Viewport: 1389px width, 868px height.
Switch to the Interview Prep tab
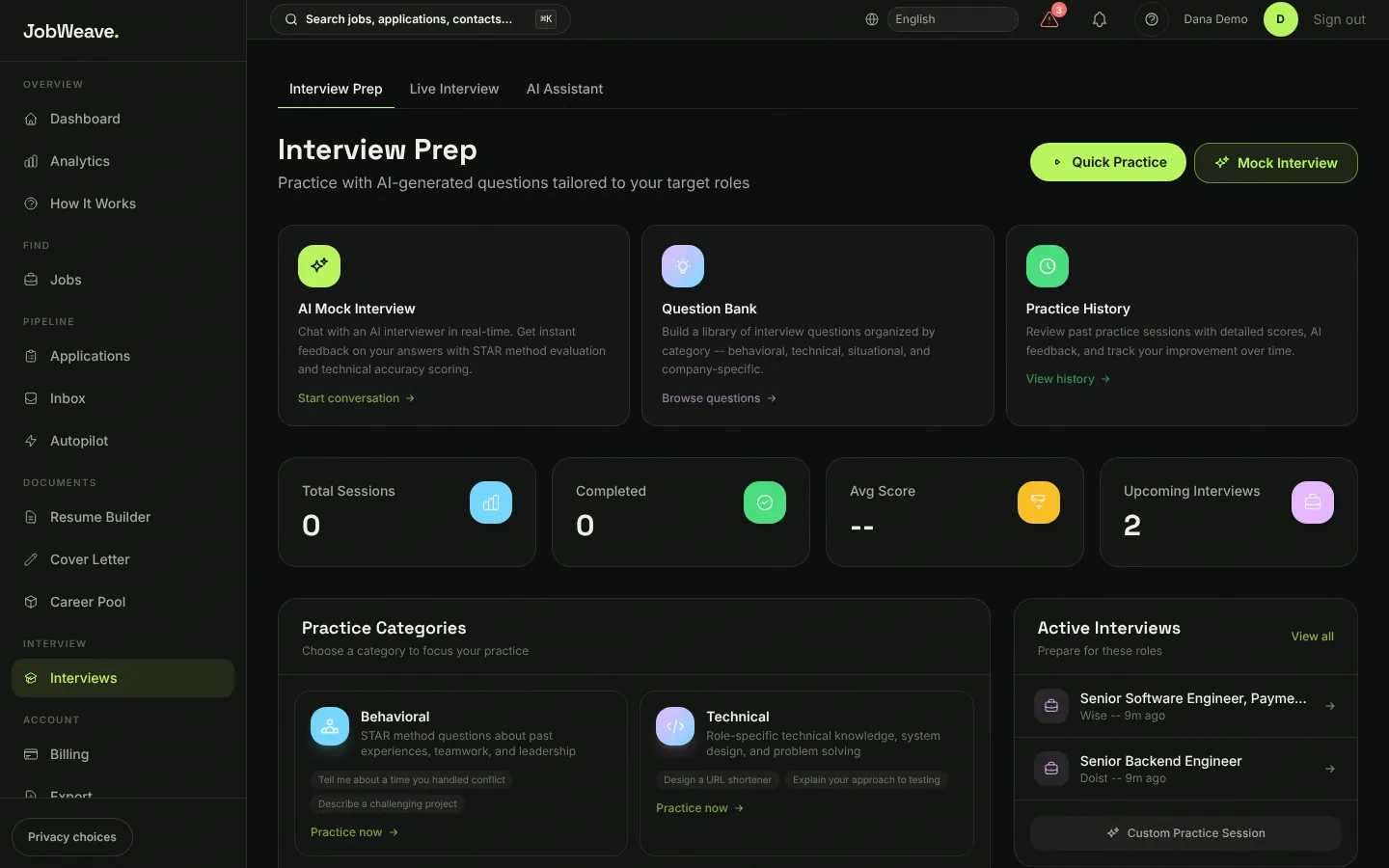(x=336, y=89)
